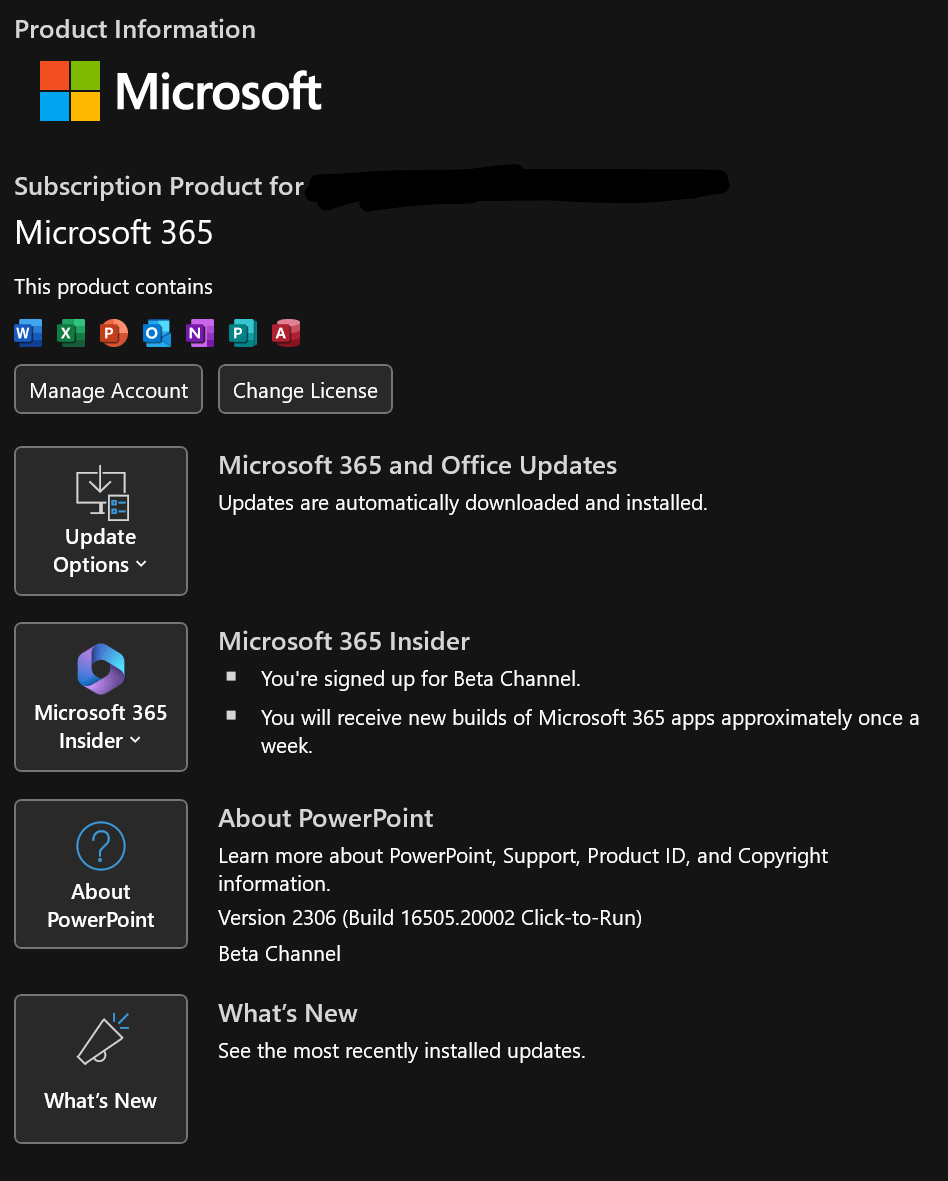Click the OneNote app icon

pos(200,332)
